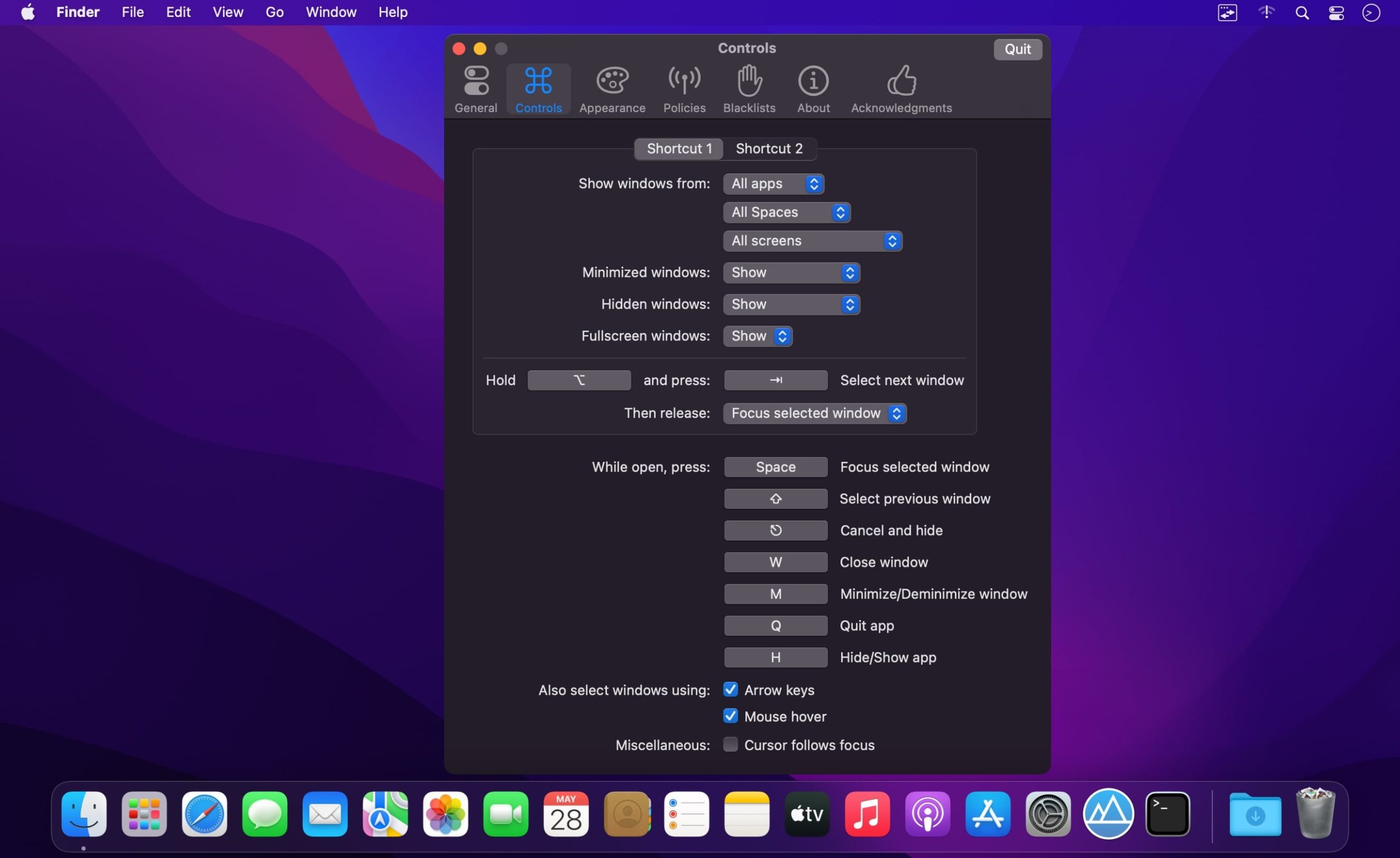The height and width of the screenshot is (858, 1400).
Task: Switch to the Shortcut 2 tab
Action: tap(769, 148)
